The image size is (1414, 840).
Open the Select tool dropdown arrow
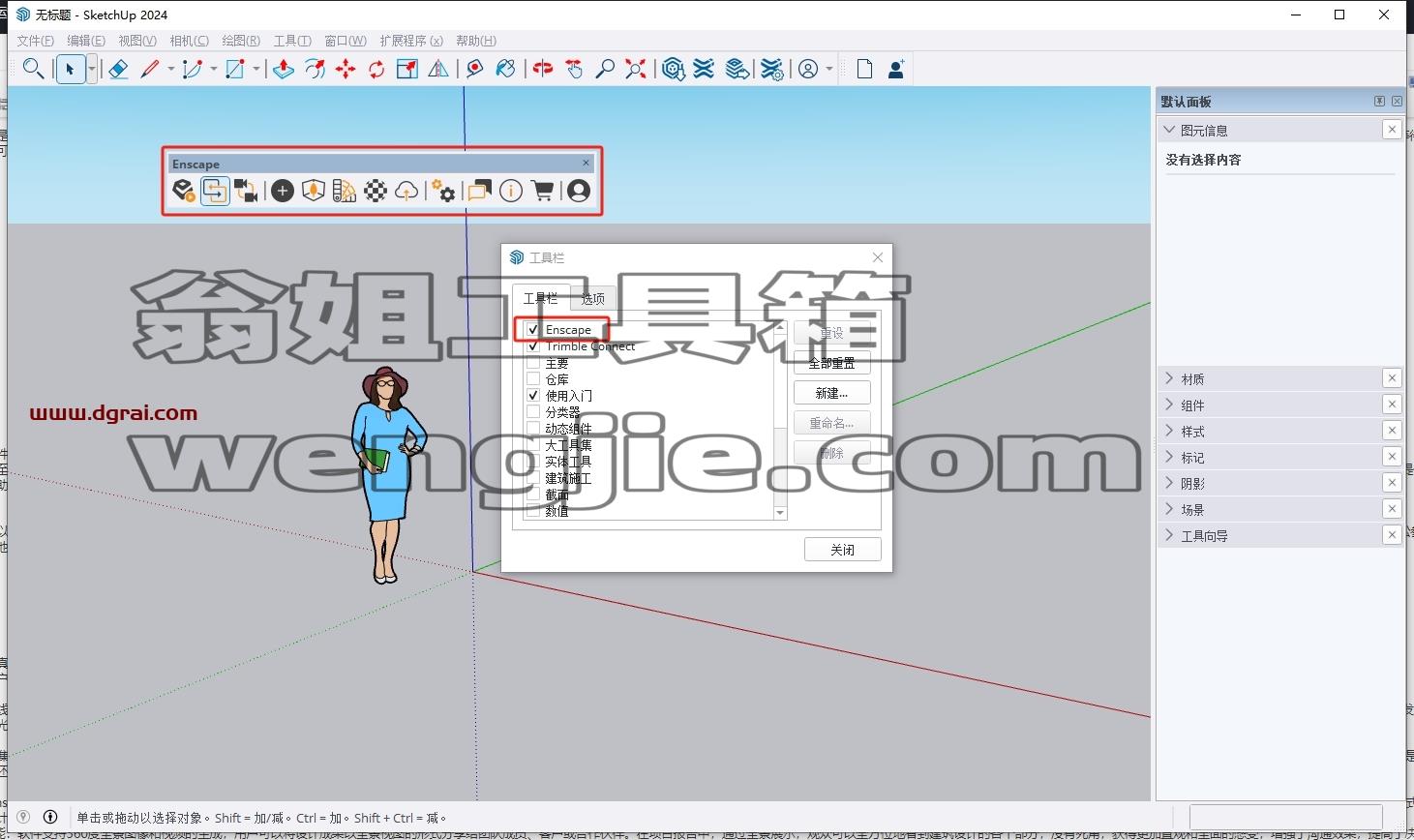(x=91, y=69)
